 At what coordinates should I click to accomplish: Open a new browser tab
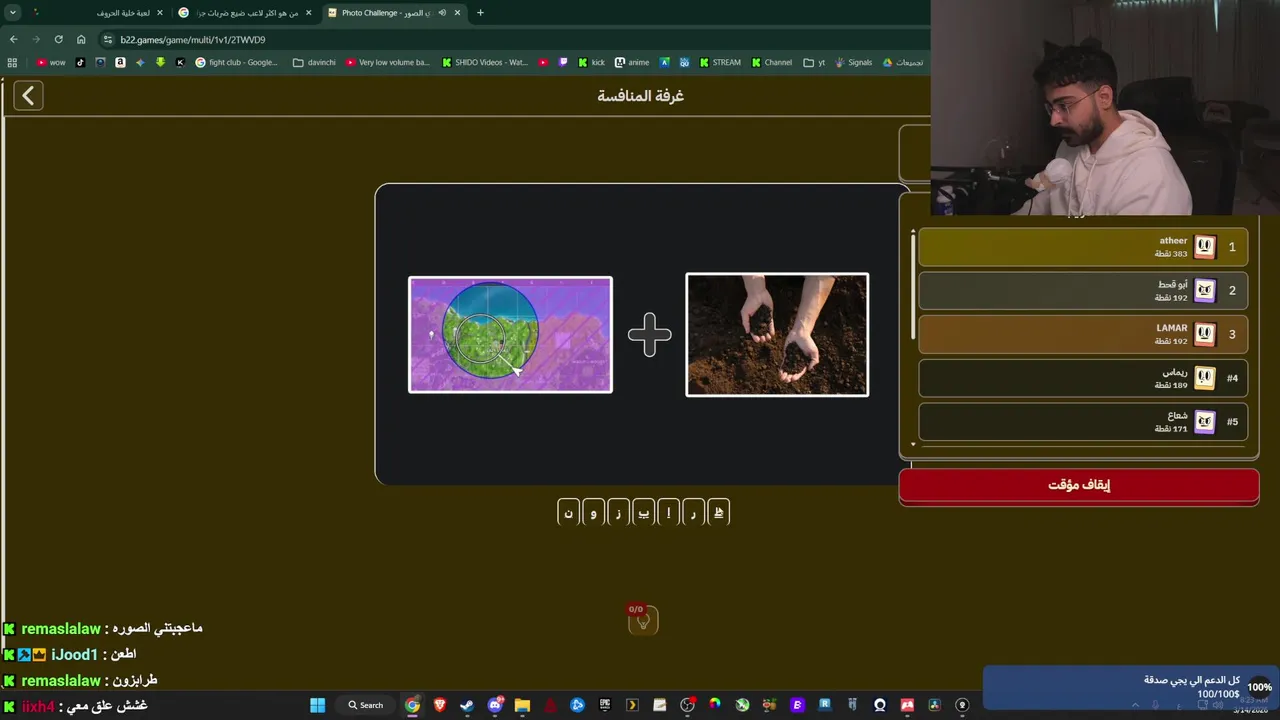480,13
